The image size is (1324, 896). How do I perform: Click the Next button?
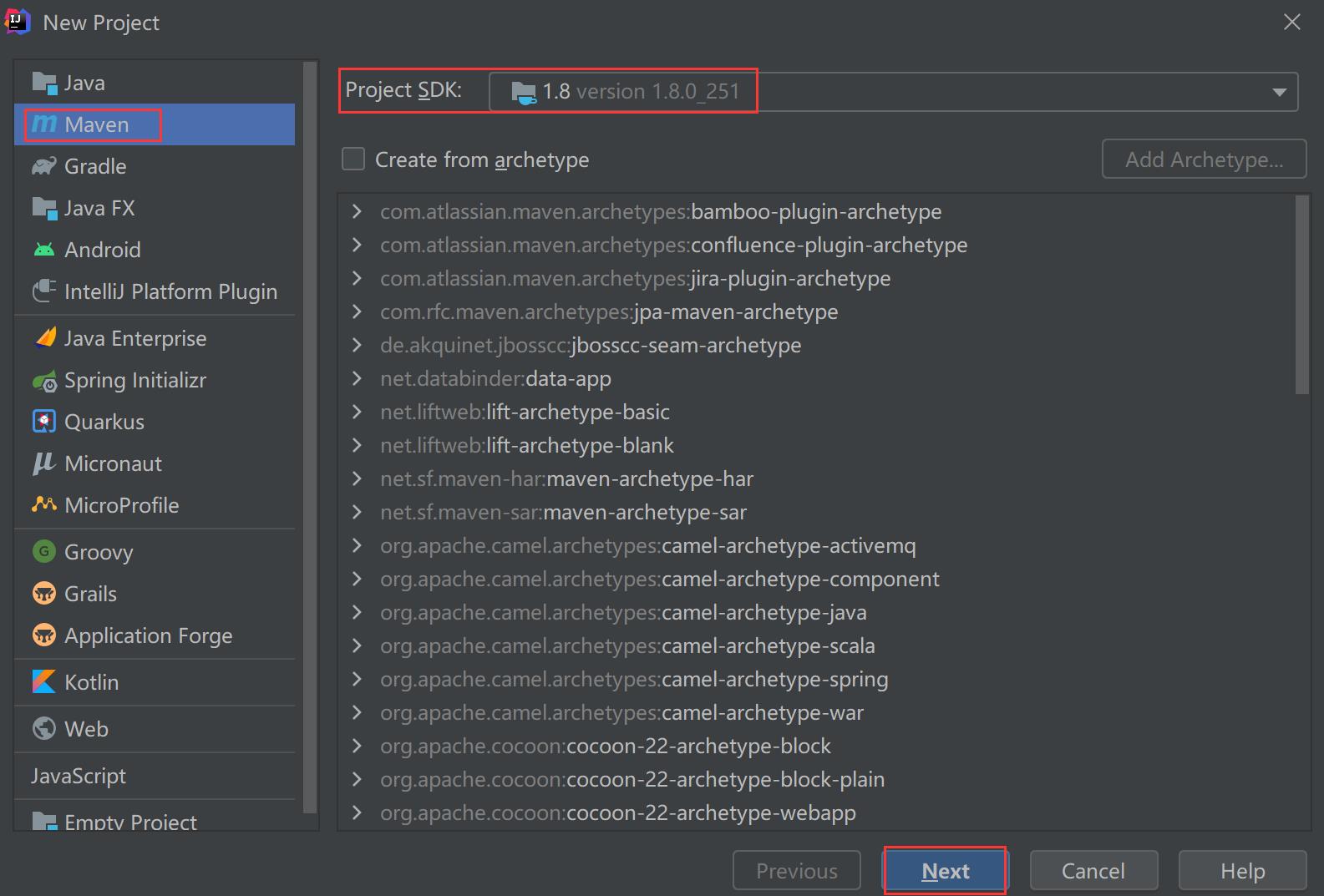(946, 871)
